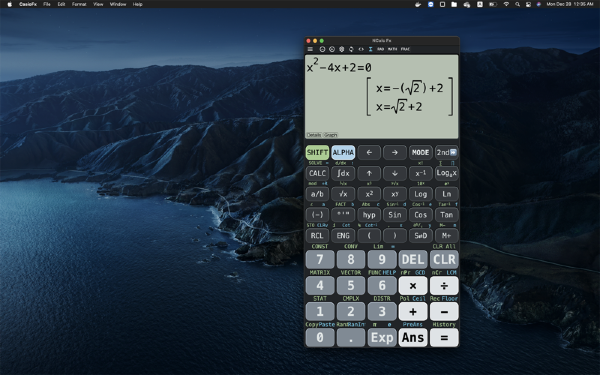Click the number 0 key

pos(320,338)
